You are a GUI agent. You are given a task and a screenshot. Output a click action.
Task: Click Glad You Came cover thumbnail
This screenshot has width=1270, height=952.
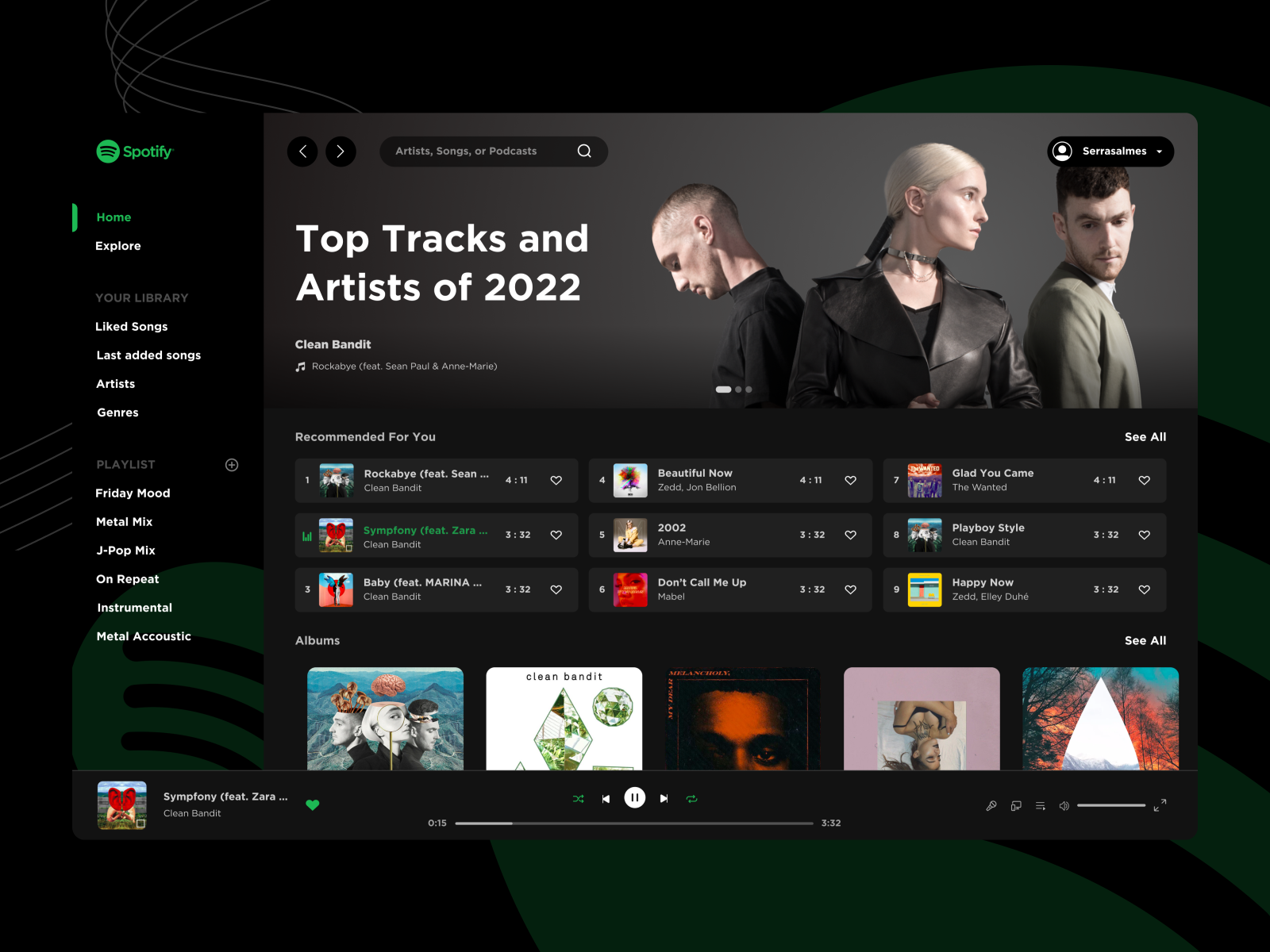(x=925, y=480)
